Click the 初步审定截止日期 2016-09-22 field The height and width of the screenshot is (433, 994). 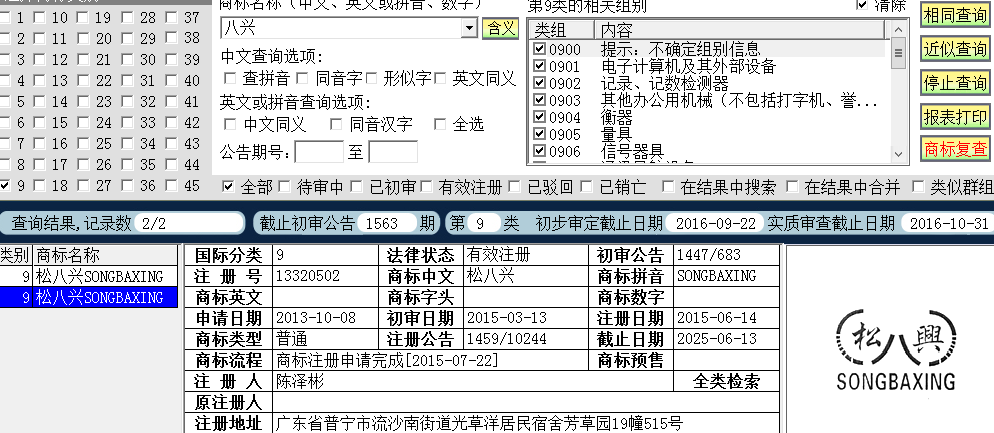(x=714, y=223)
